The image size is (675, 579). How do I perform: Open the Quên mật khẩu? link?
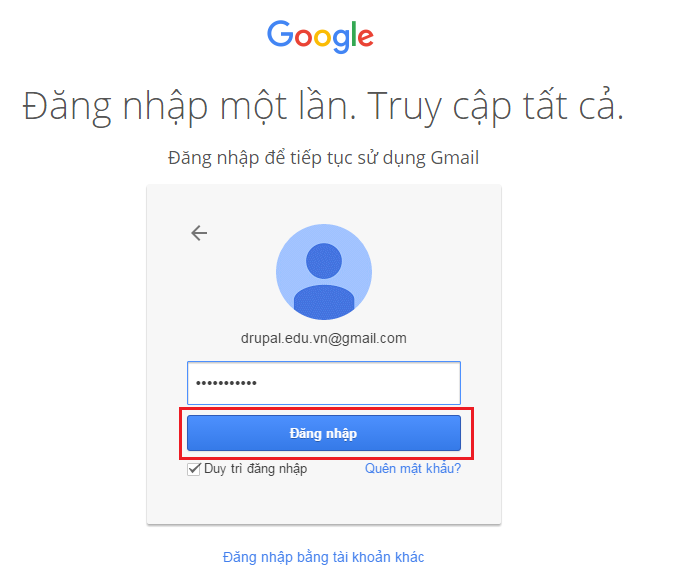(413, 468)
